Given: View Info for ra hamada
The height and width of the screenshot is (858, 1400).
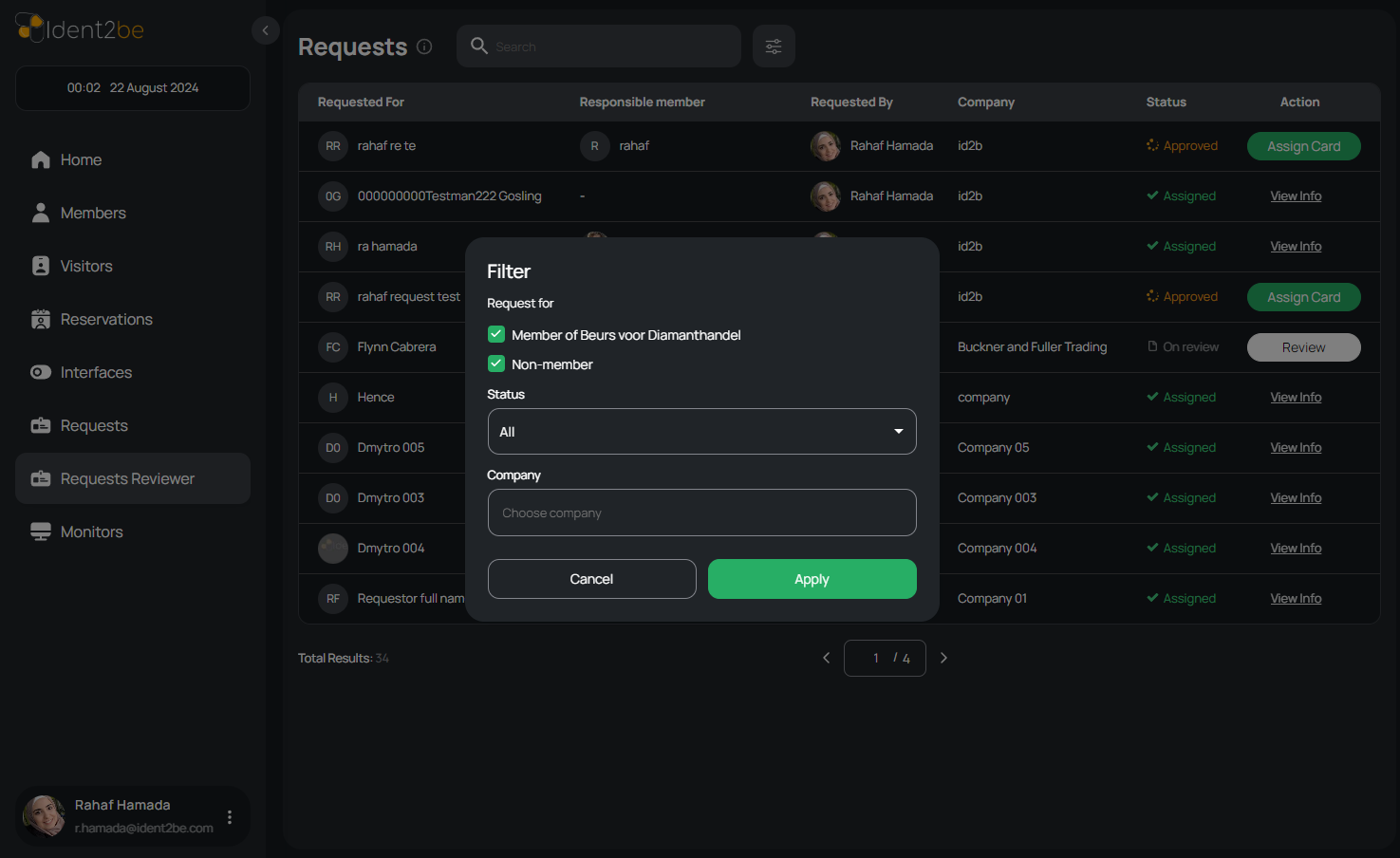Looking at the screenshot, I should [x=1296, y=247].
